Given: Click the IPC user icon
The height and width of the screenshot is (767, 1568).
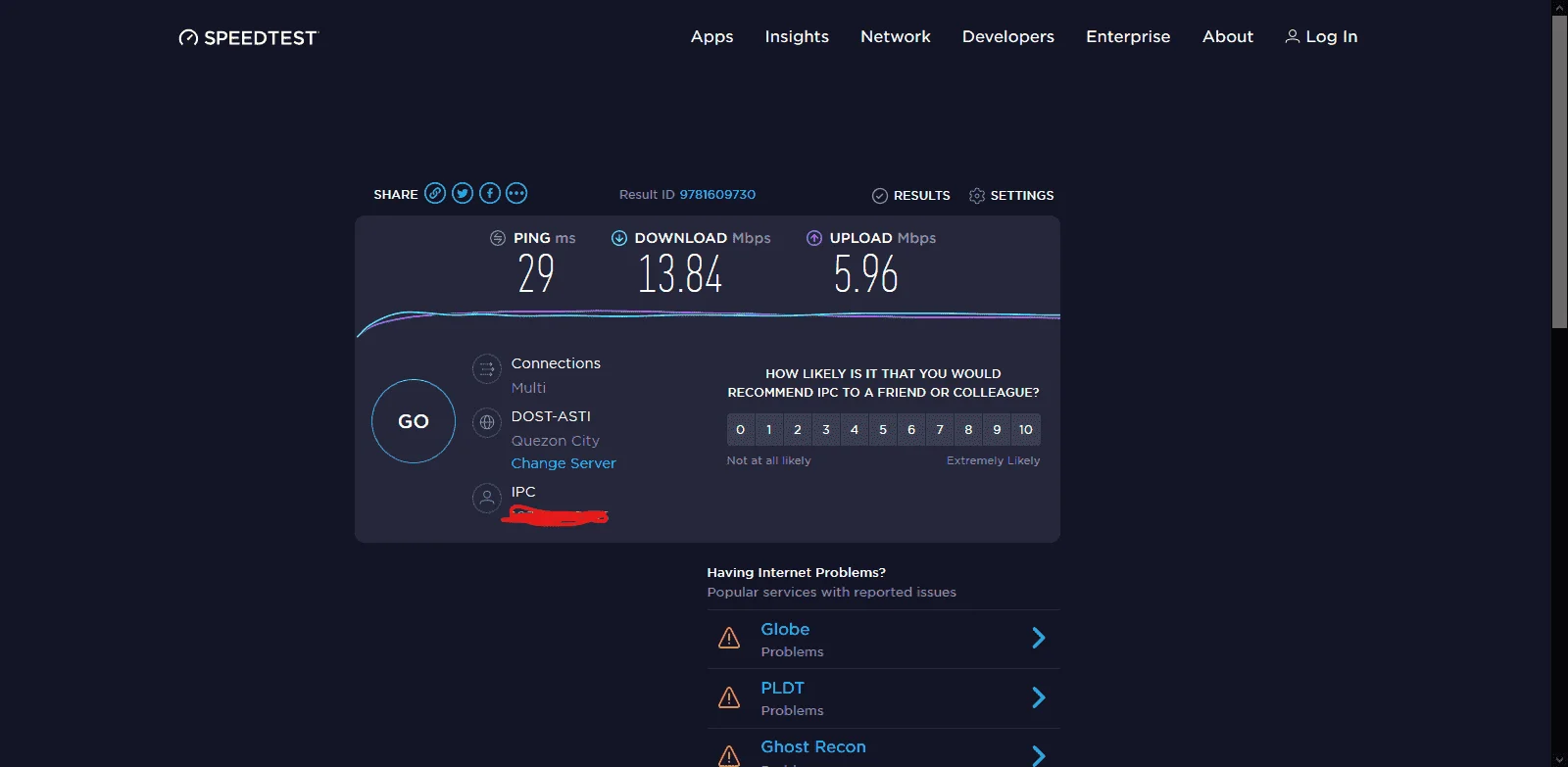Looking at the screenshot, I should pyautogui.click(x=487, y=498).
